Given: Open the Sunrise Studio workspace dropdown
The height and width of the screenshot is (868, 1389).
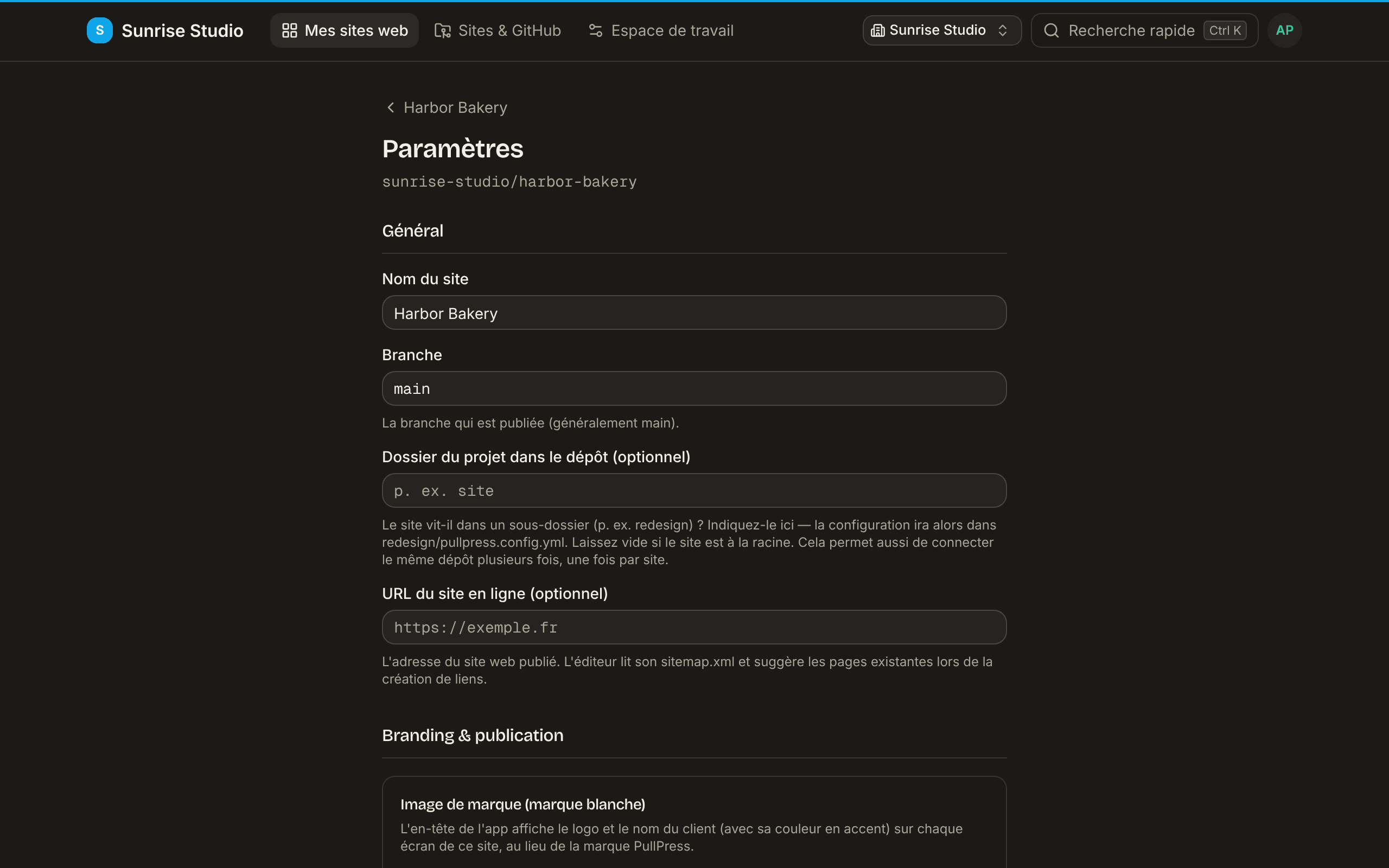Looking at the screenshot, I should 942,30.
